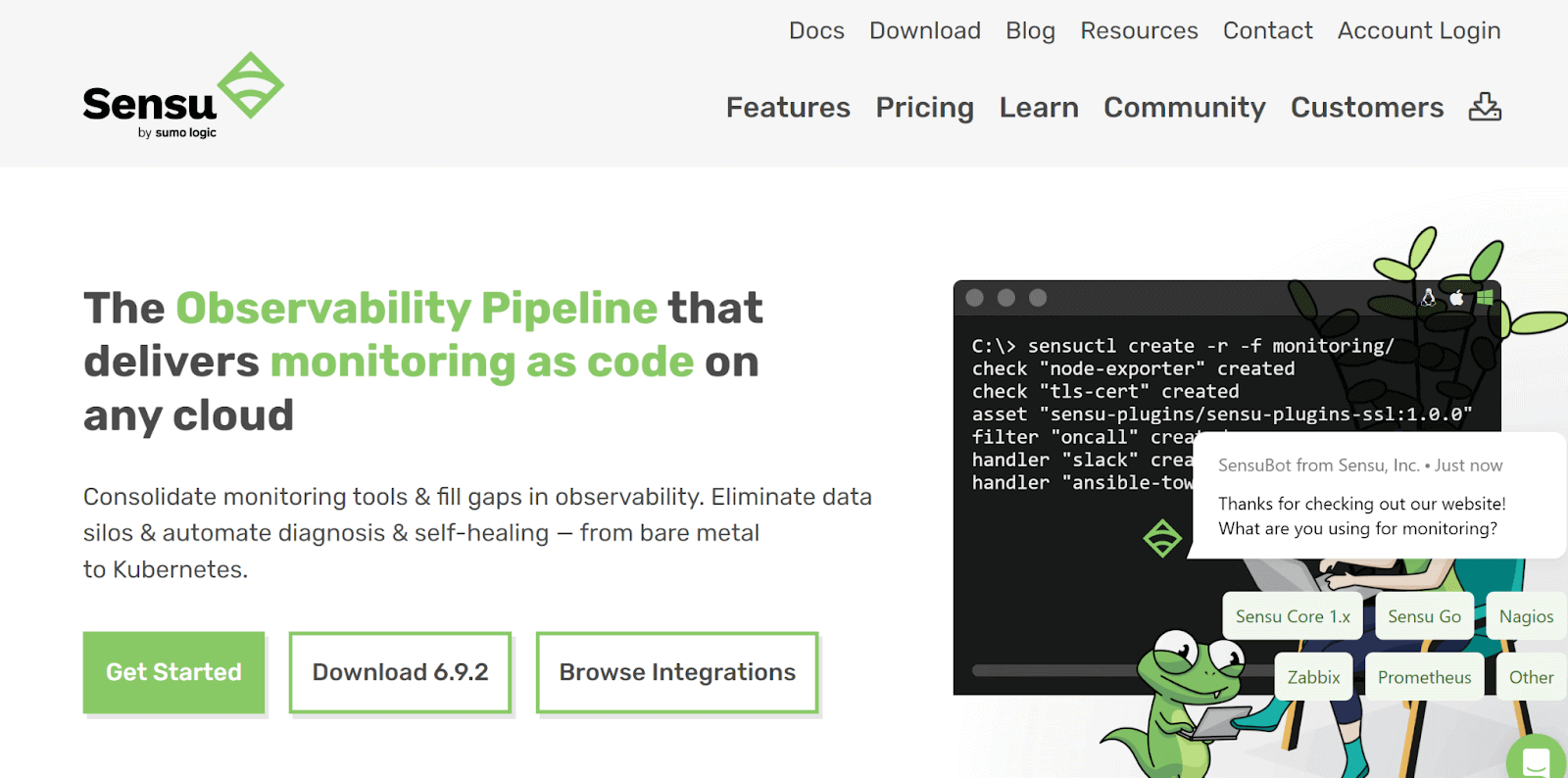Choose Sensu Core 1.x chat reply
Image resolution: width=1568 pixels, height=778 pixels.
point(1293,616)
